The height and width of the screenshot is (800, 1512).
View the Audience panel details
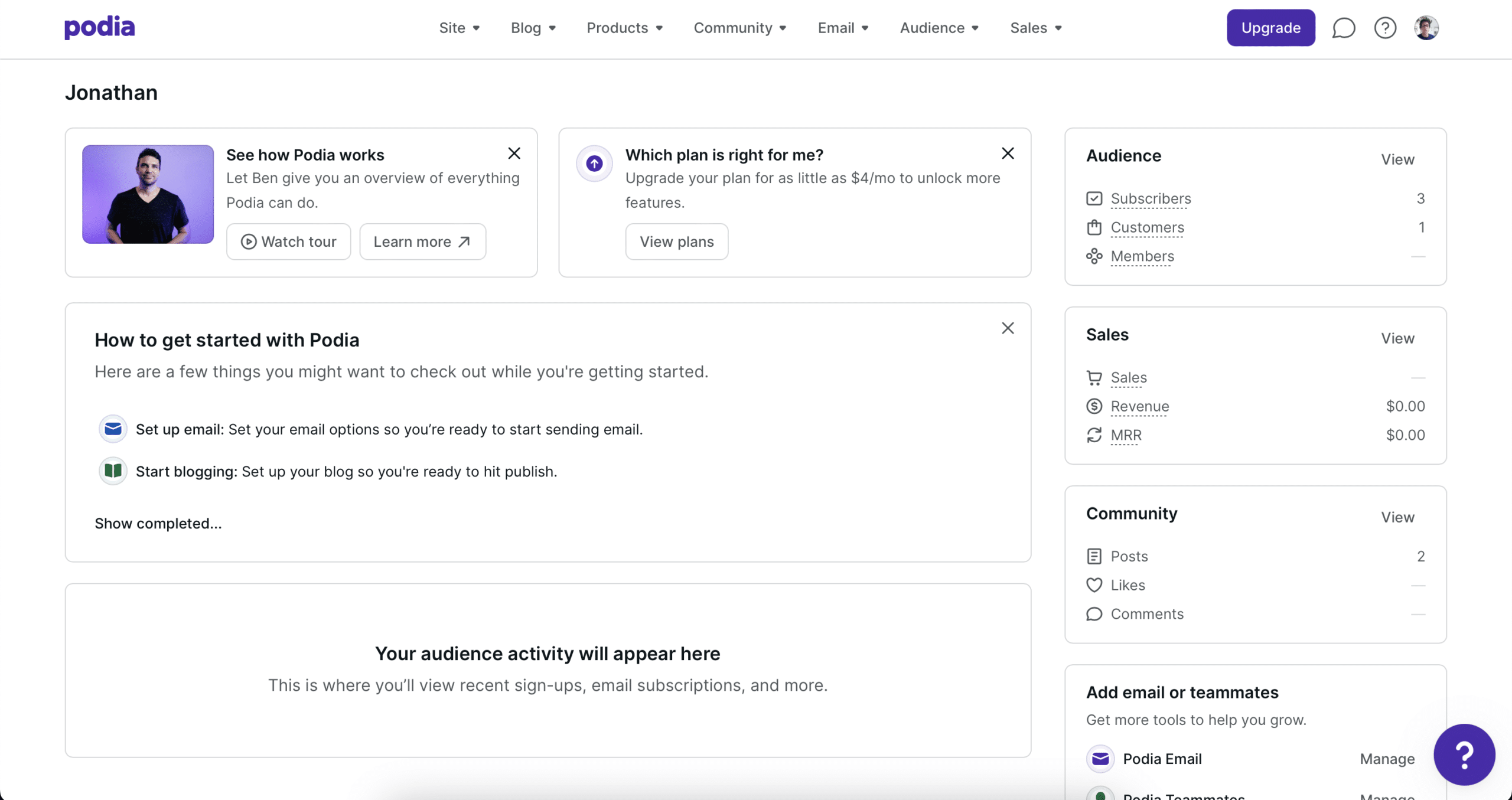click(1397, 159)
